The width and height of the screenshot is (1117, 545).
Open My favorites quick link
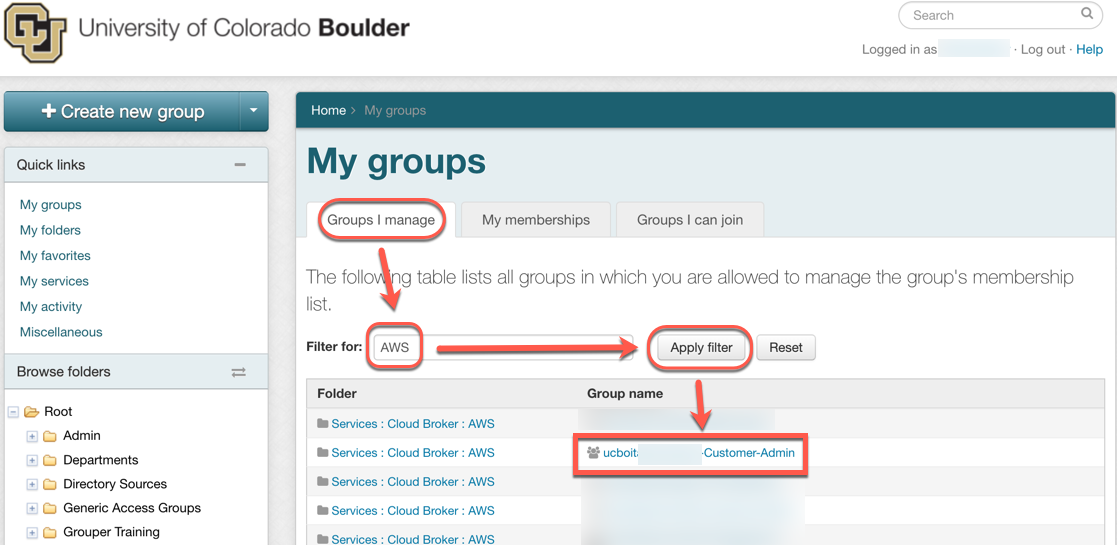[55, 255]
